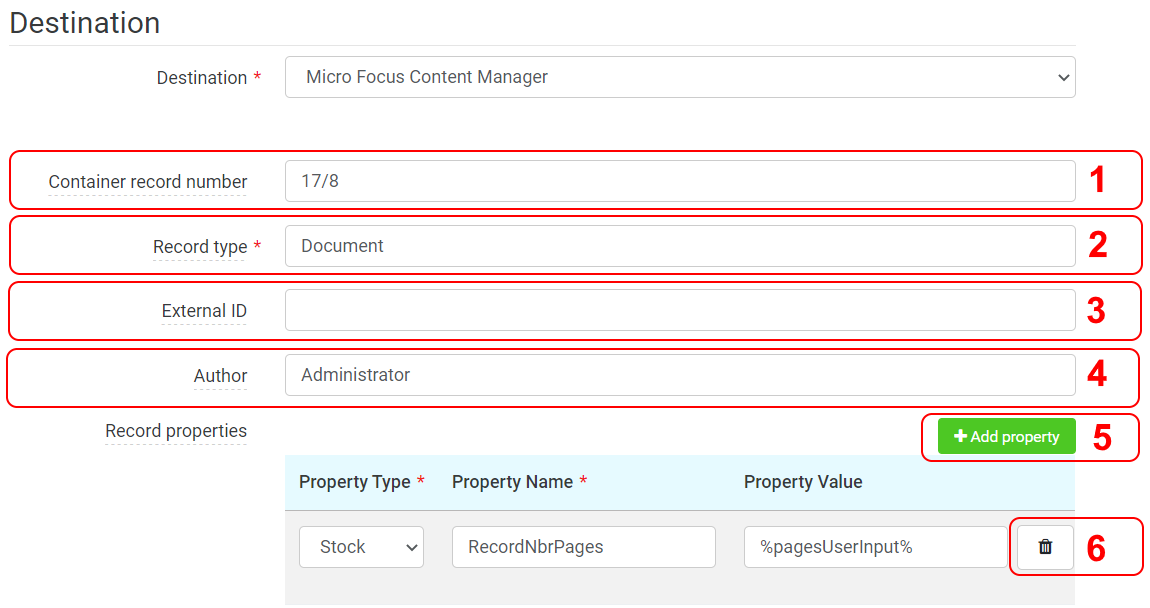Click the Record properties label

(176, 431)
